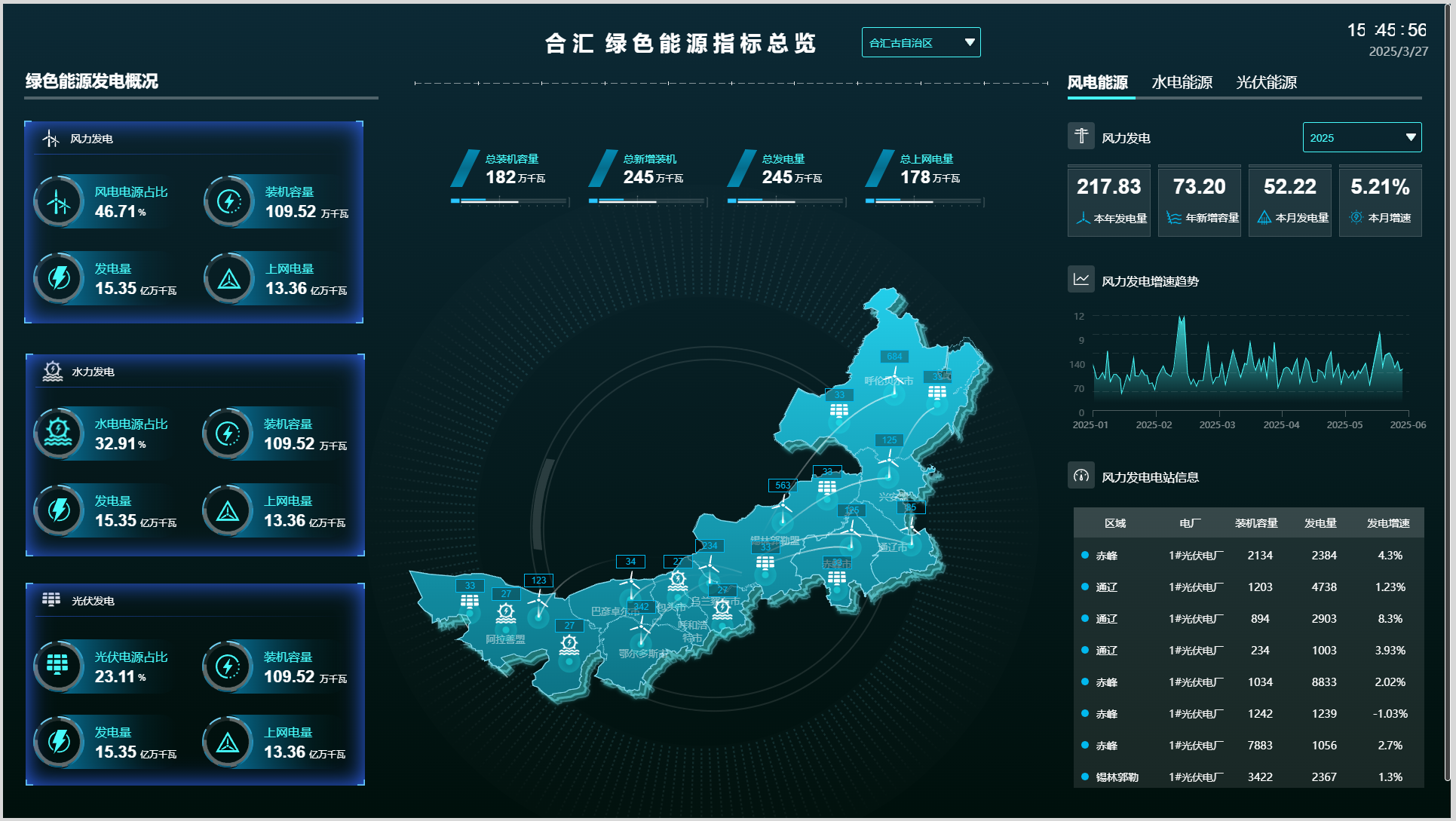Click the 217.83 本年发电量 card
The image size is (1456, 821).
click(1108, 201)
